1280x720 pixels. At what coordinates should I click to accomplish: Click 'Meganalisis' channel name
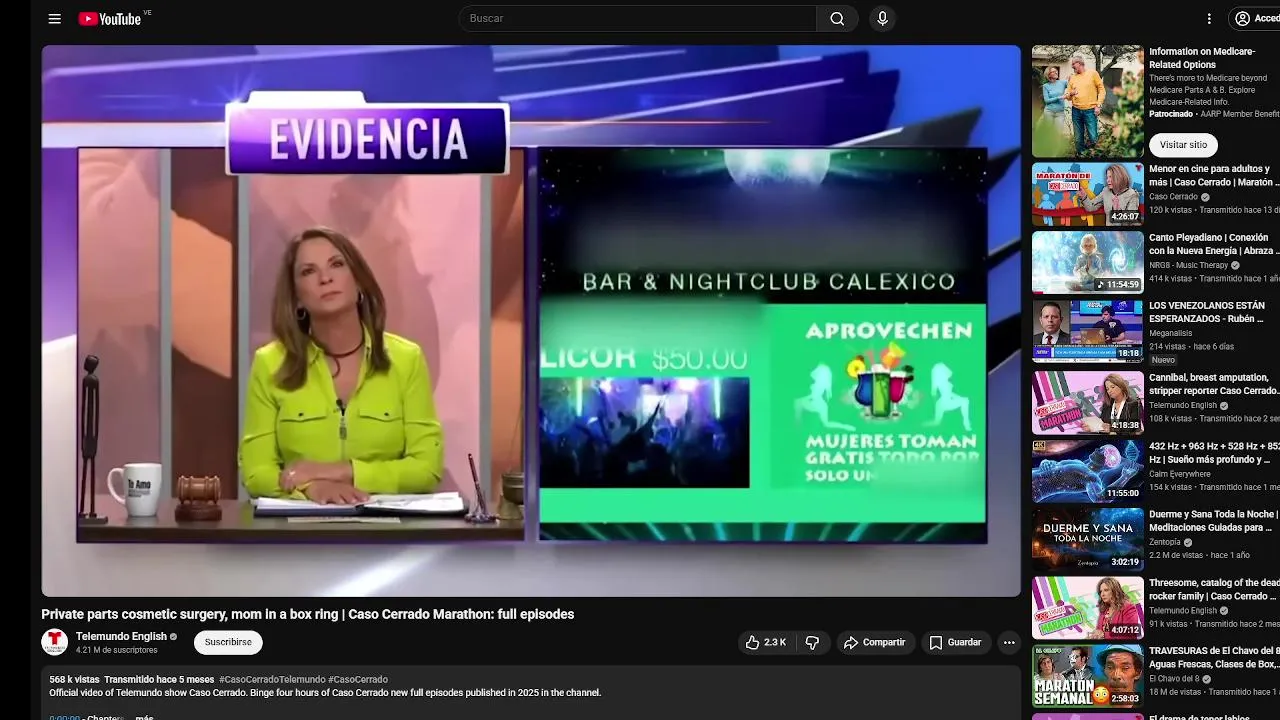(1171, 334)
